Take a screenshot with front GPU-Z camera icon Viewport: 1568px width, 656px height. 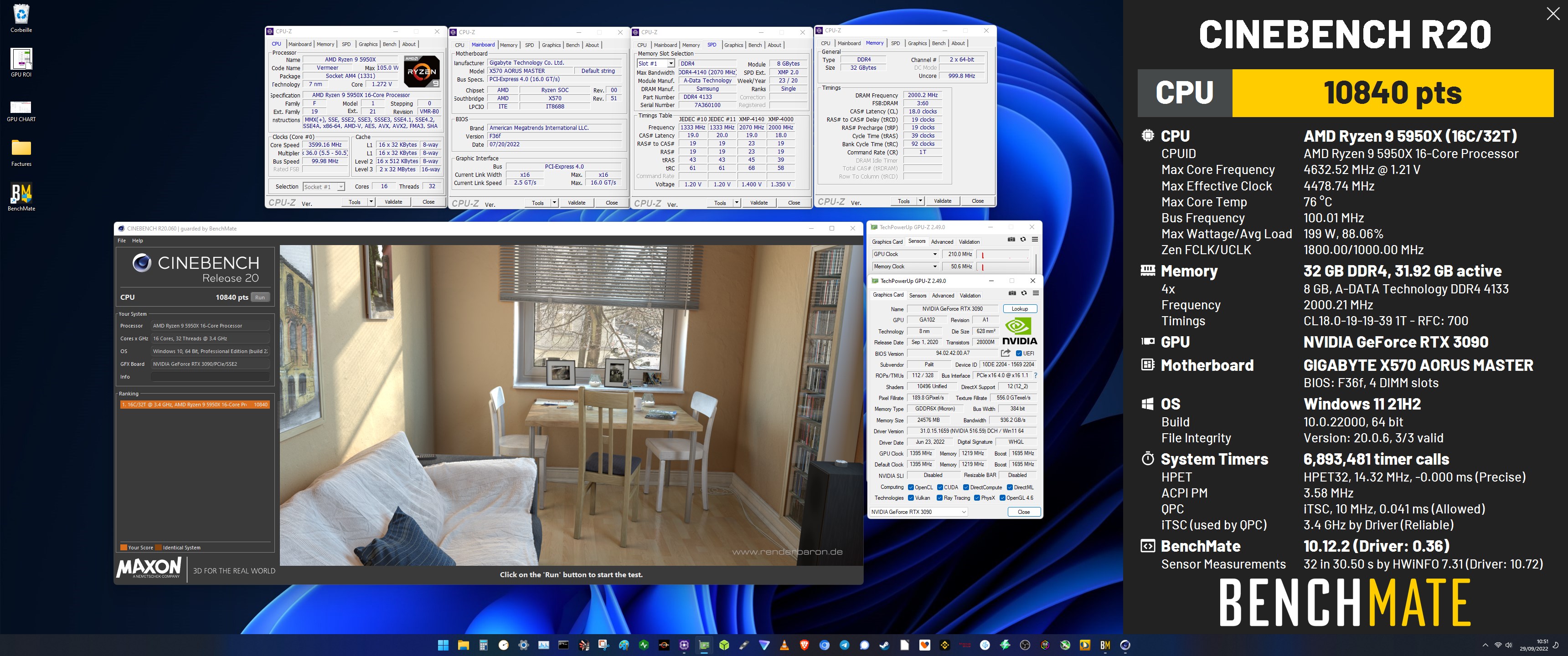[1012, 293]
